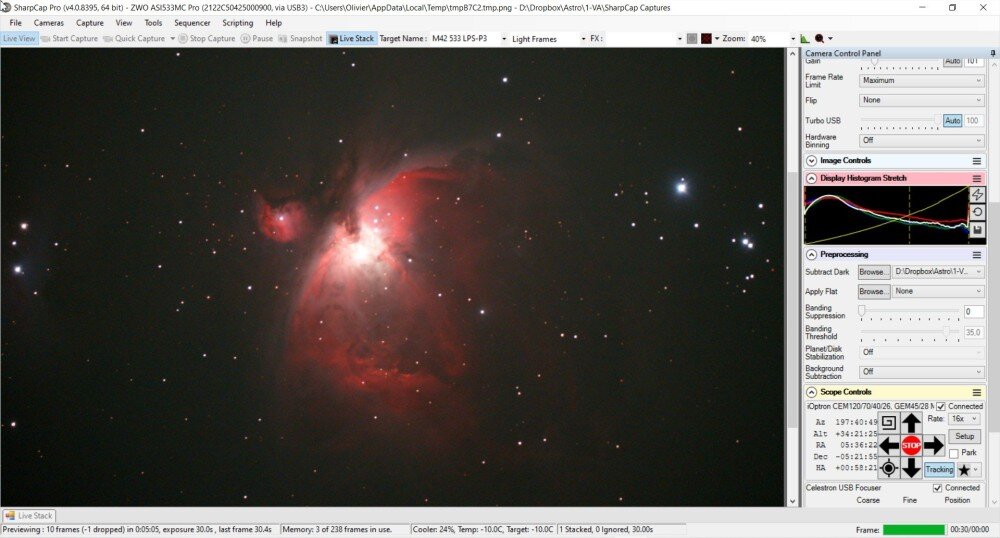Save the histogram stretch with the floppy icon
Screen dimensions: 1000x538
[977, 229]
